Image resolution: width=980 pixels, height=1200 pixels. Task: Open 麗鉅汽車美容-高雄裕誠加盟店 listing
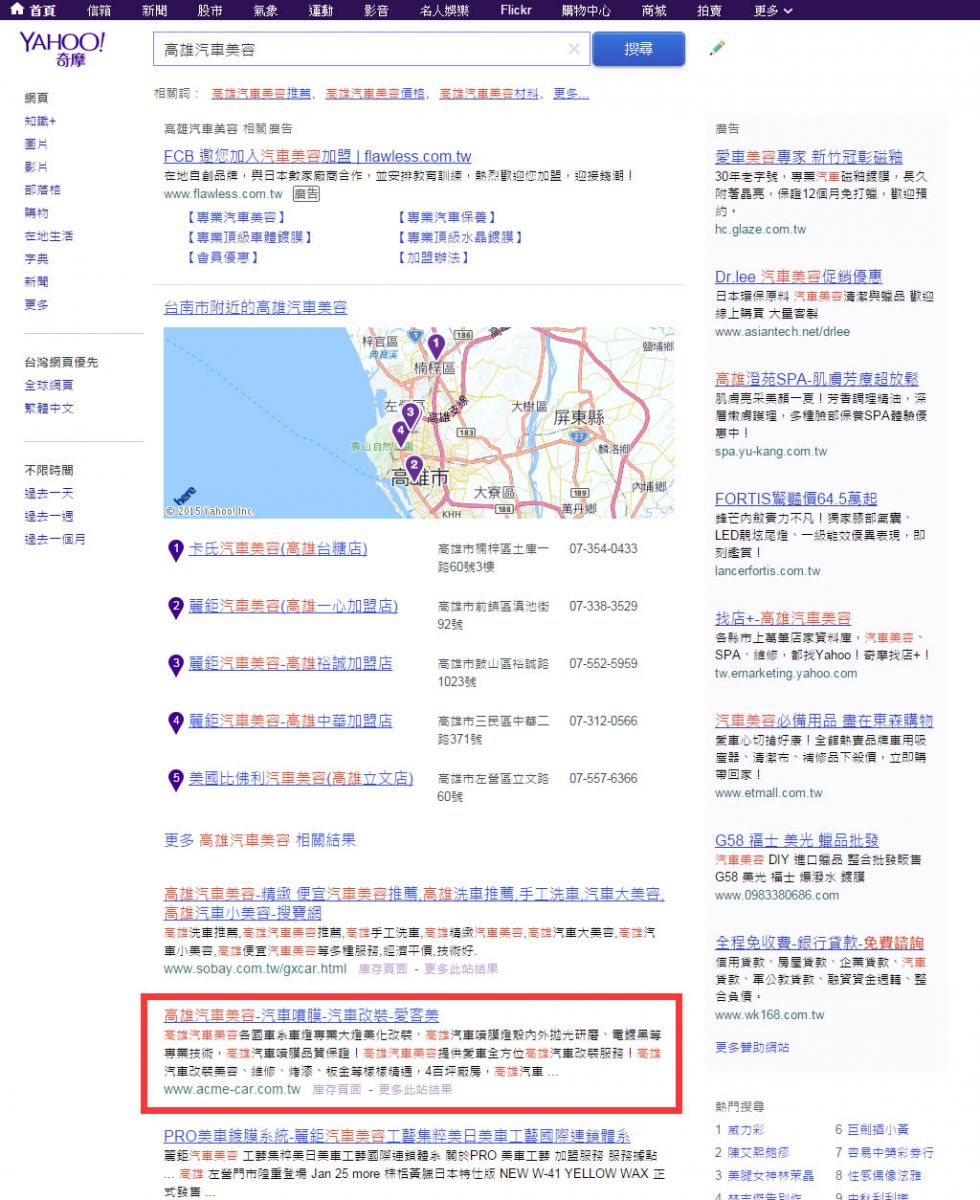(291, 663)
